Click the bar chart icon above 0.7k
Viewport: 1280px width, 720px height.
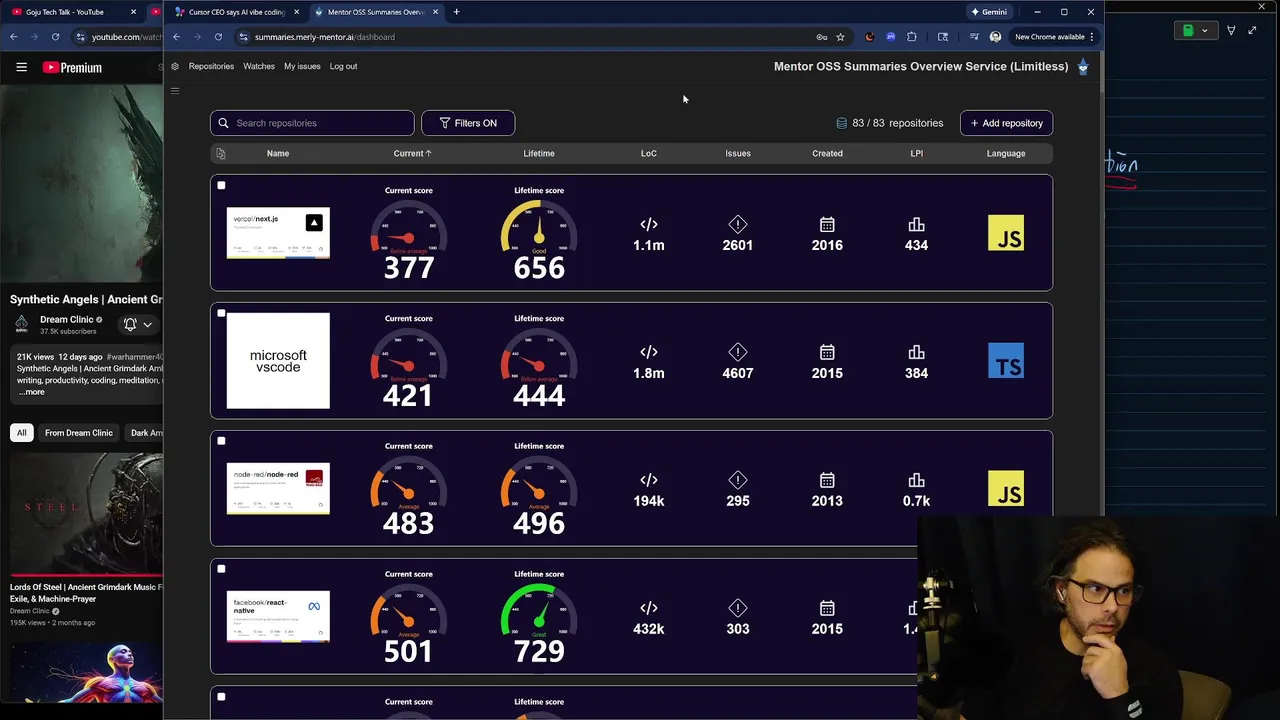[916, 480]
